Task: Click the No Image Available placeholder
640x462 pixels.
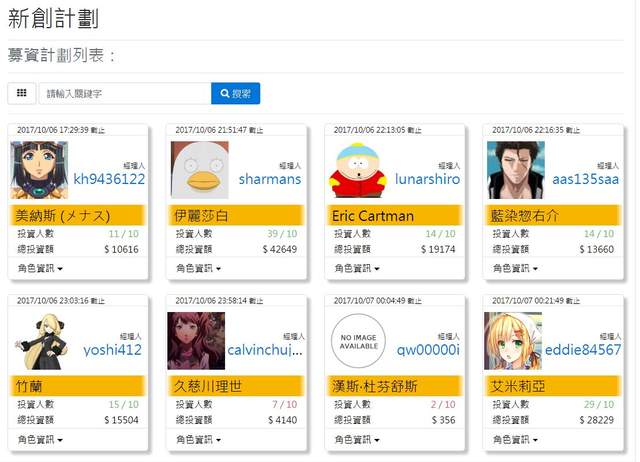Action: [358, 341]
